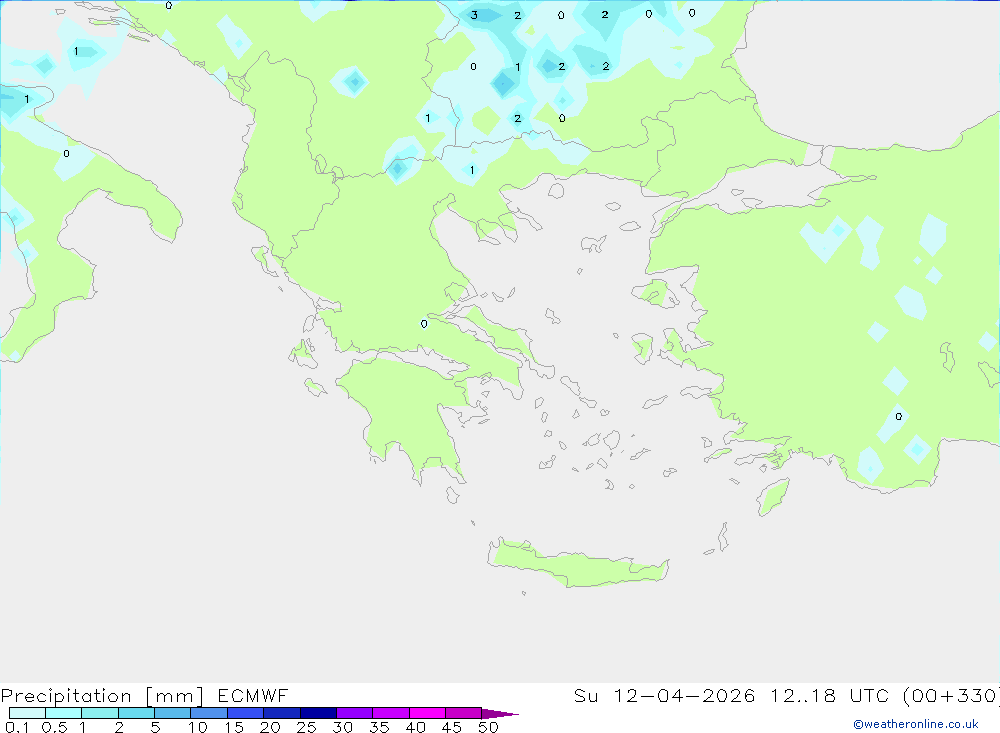Click the legend label "30"
This screenshot has width=1000, height=733.
342,727
